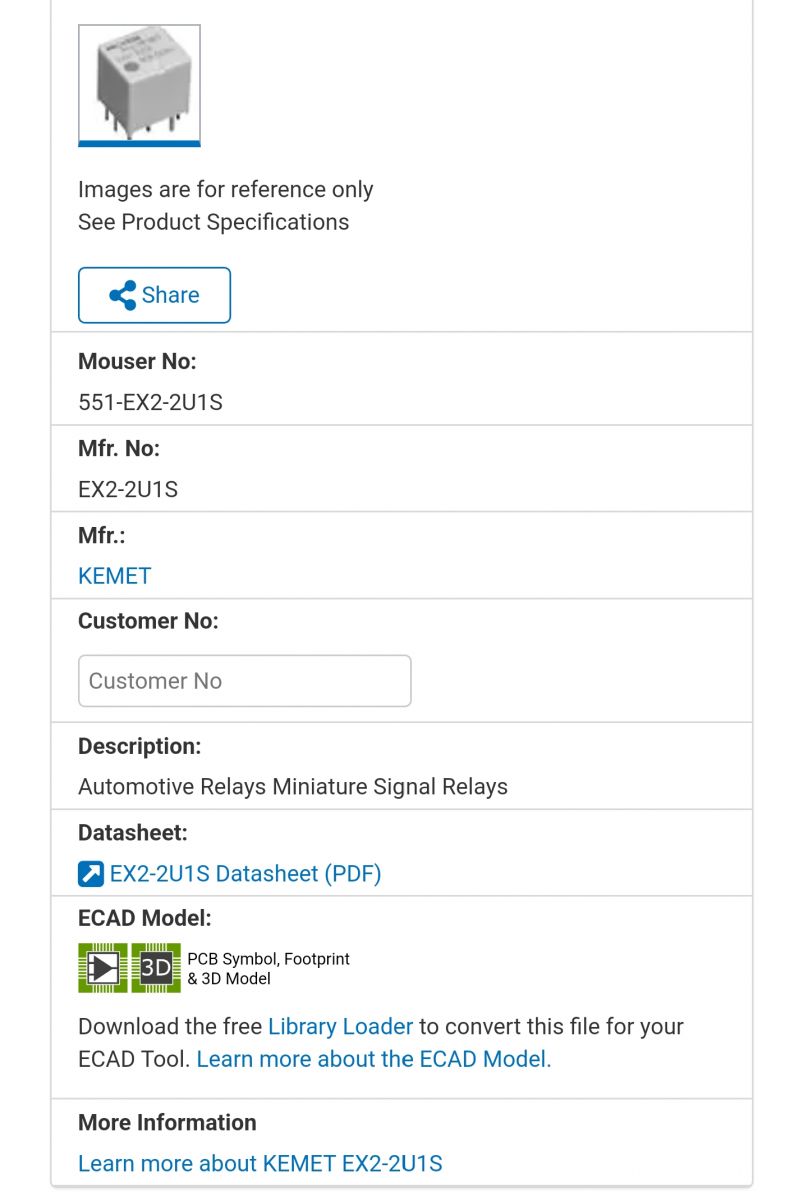Click the Mfr. No value EX2-2U1S
Screen dimensions: 808x1200
128,489
